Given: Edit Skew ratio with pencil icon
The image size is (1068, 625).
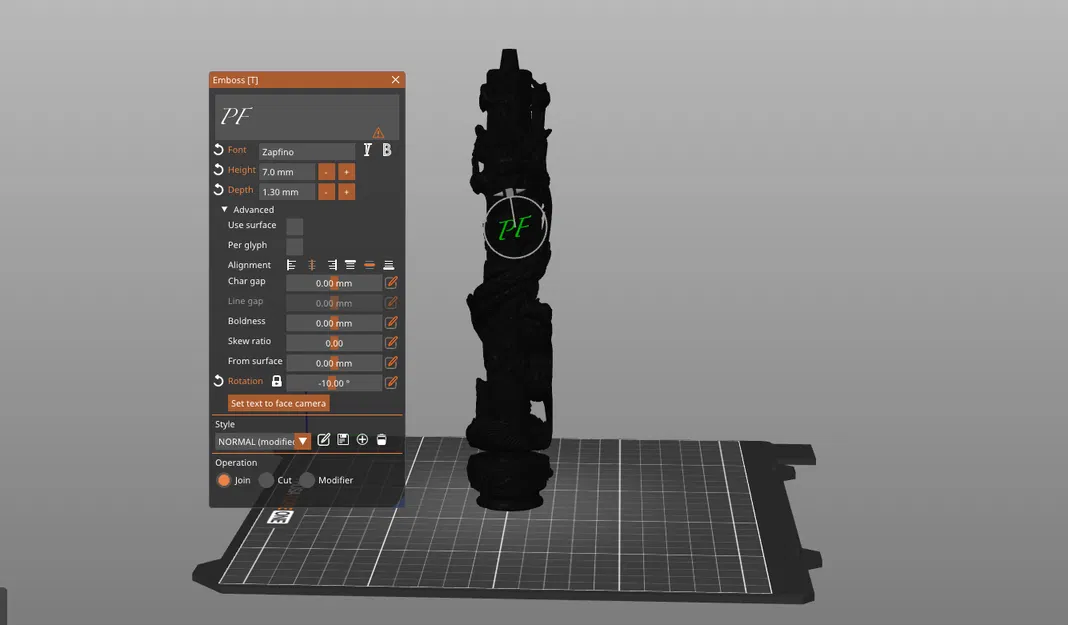Looking at the screenshot, I should point(391,342).
